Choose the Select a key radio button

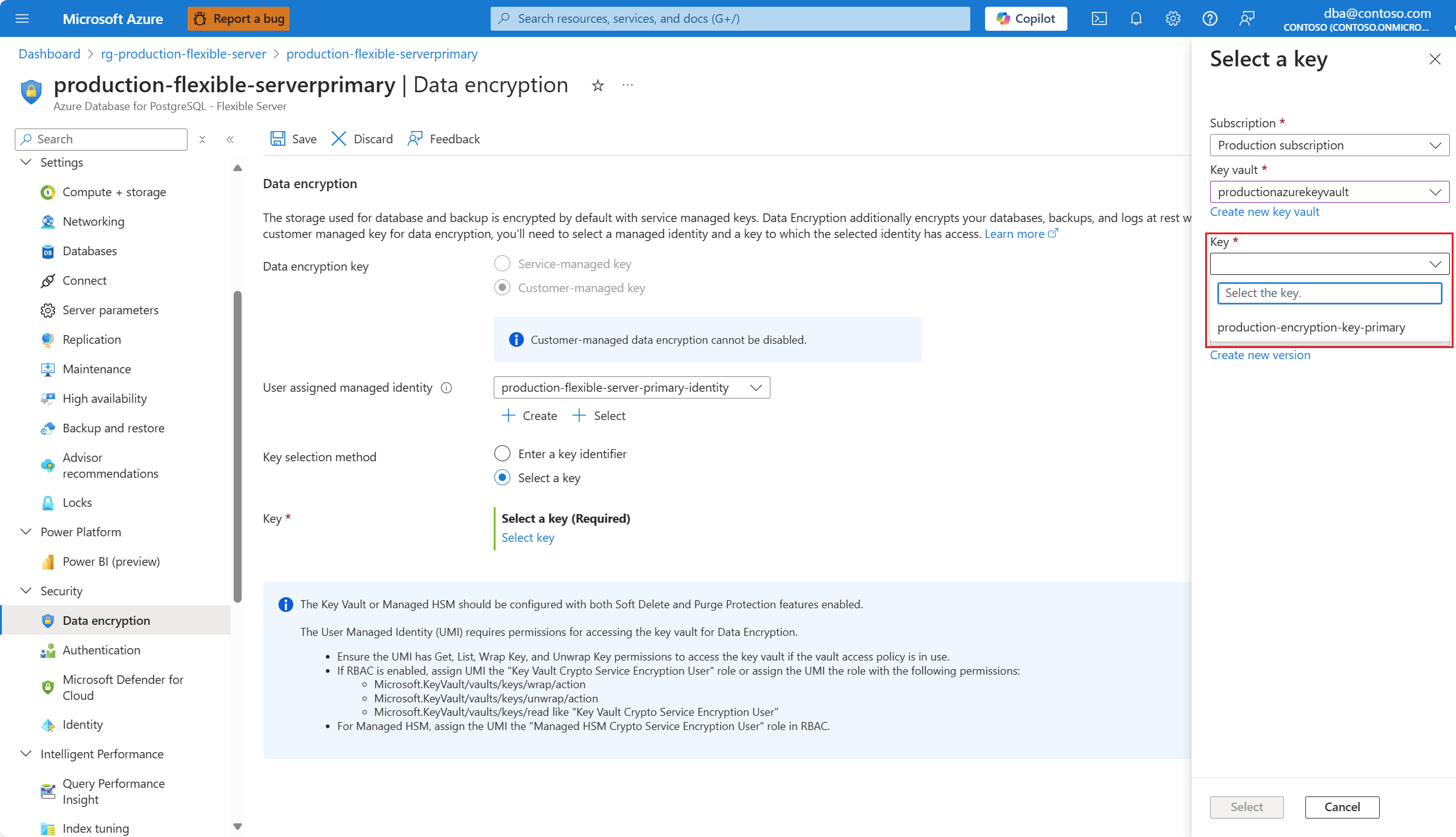pyautogui.click(x=502, y=478)
